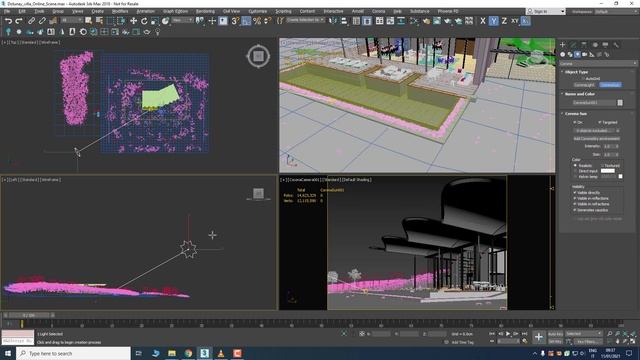
Task: Activate the Select and Move tool
Action: click(x=133, y=21)
